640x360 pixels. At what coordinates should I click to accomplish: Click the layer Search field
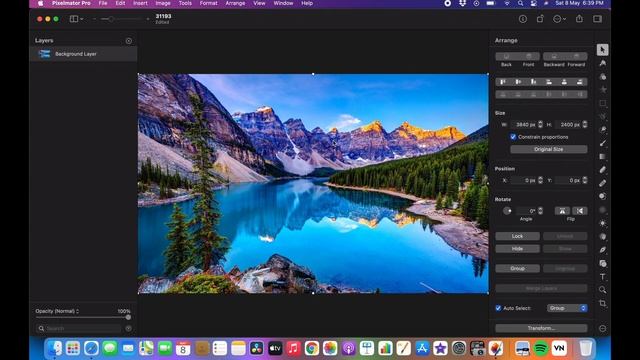[x=79, y=328]
